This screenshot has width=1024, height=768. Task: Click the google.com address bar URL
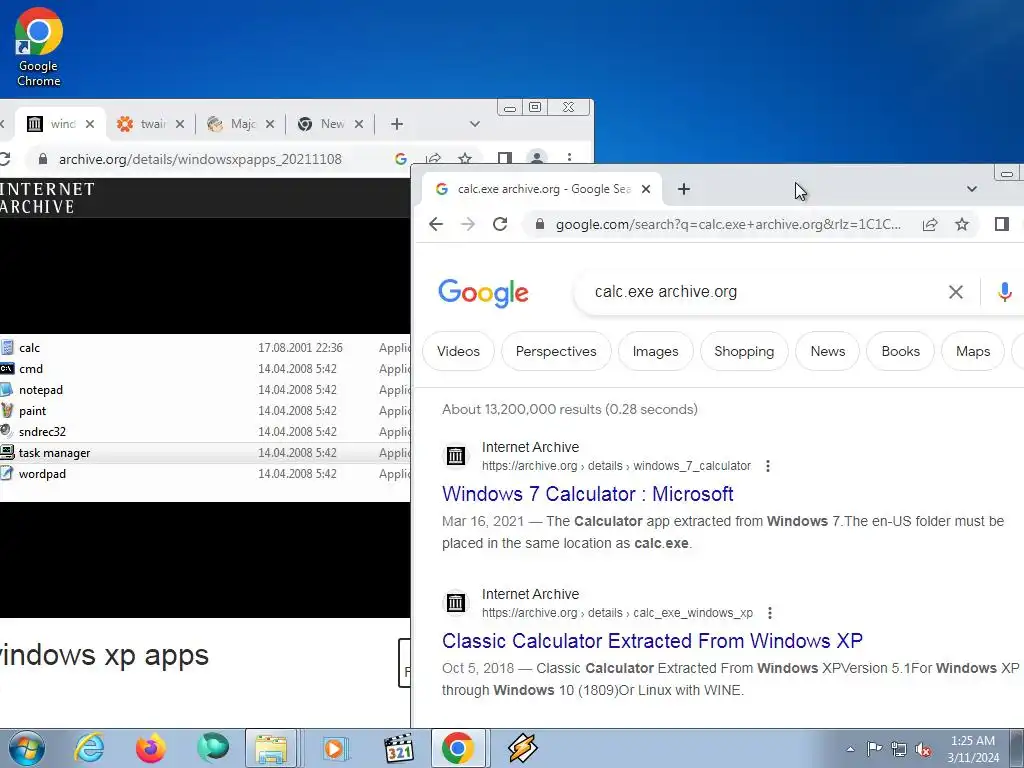coord(728,225)
